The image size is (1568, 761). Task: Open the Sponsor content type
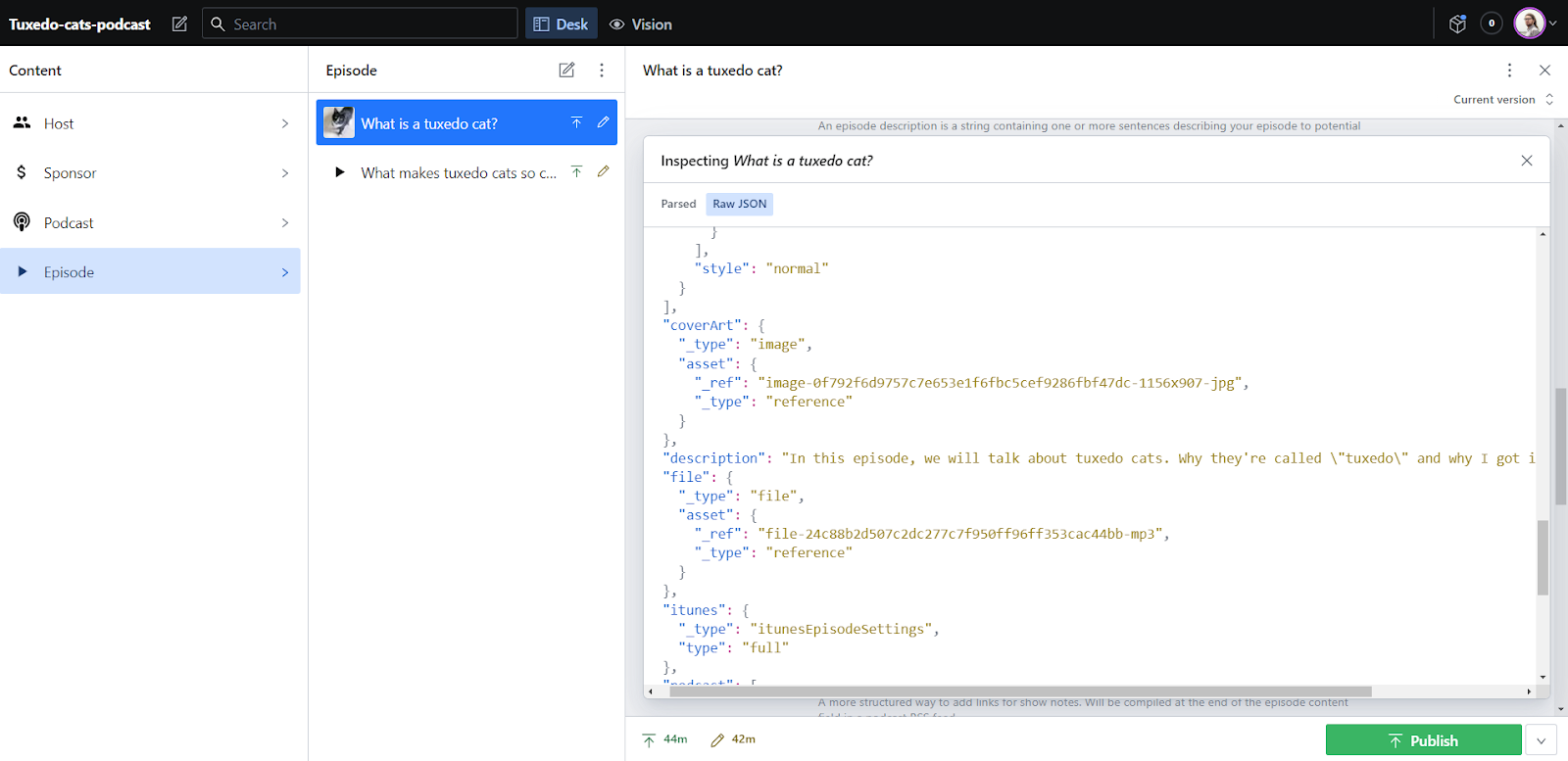[x=150, y=172]
